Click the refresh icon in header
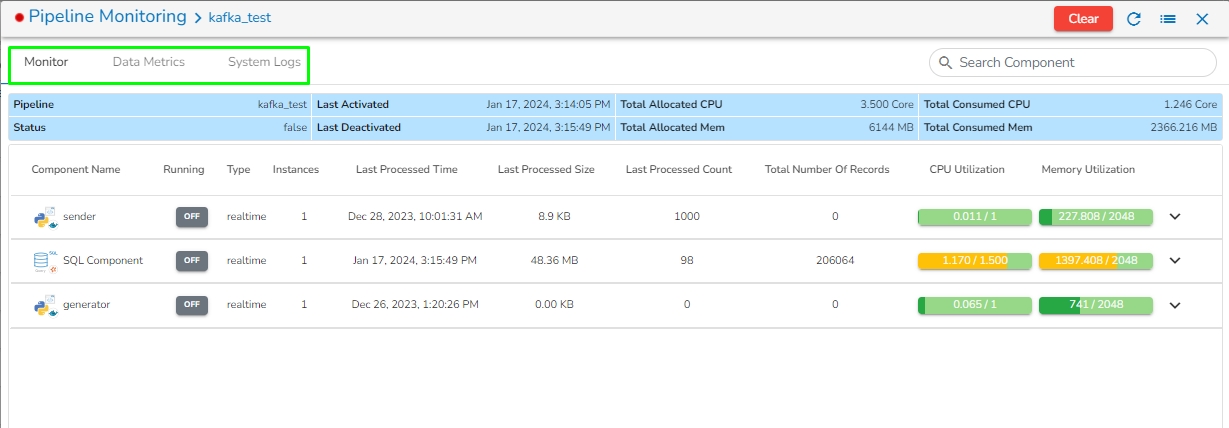The image size is (1229, 428). point(1134,19)
